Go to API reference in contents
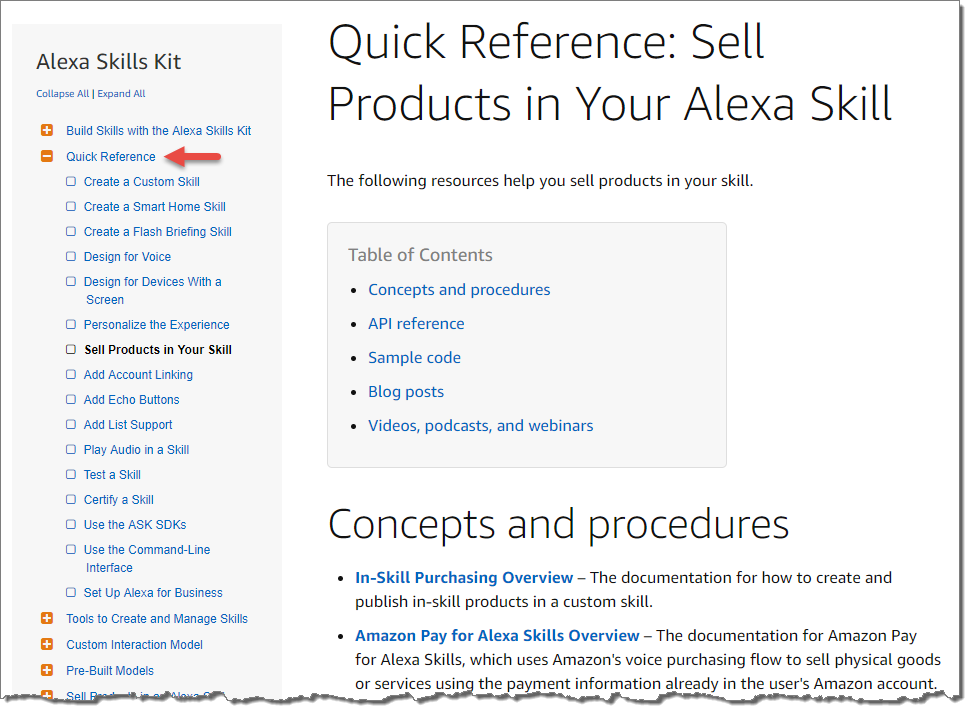 coord(416,324)
